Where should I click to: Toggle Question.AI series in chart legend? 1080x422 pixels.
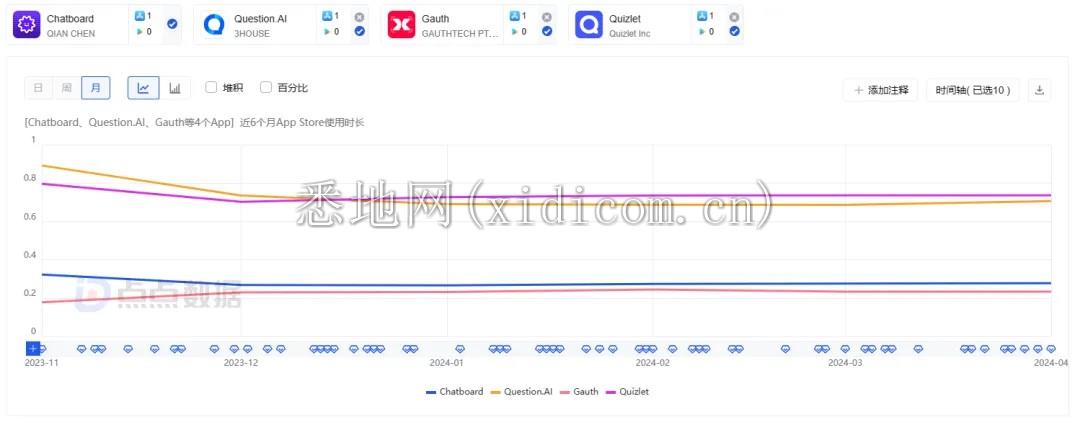point(521,392)
